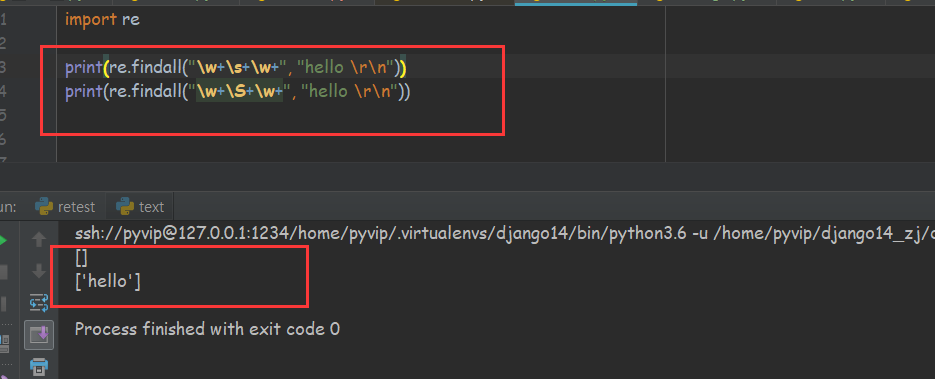Viewport: 935px width, 379px height.
Task: Click line number 4 in the gutter
Action: point(3,91)
